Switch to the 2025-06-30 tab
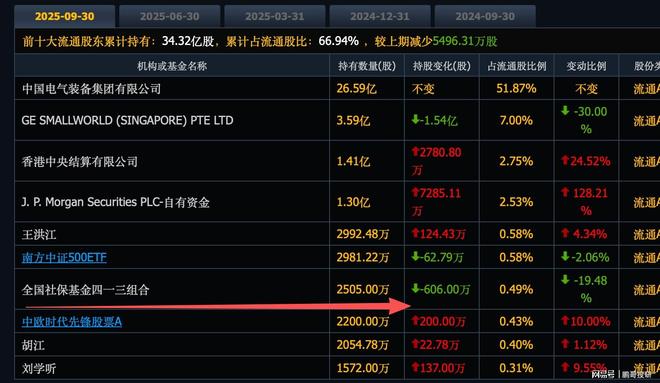The height and width of the screenshot is (383, 660). click(170, 16)
